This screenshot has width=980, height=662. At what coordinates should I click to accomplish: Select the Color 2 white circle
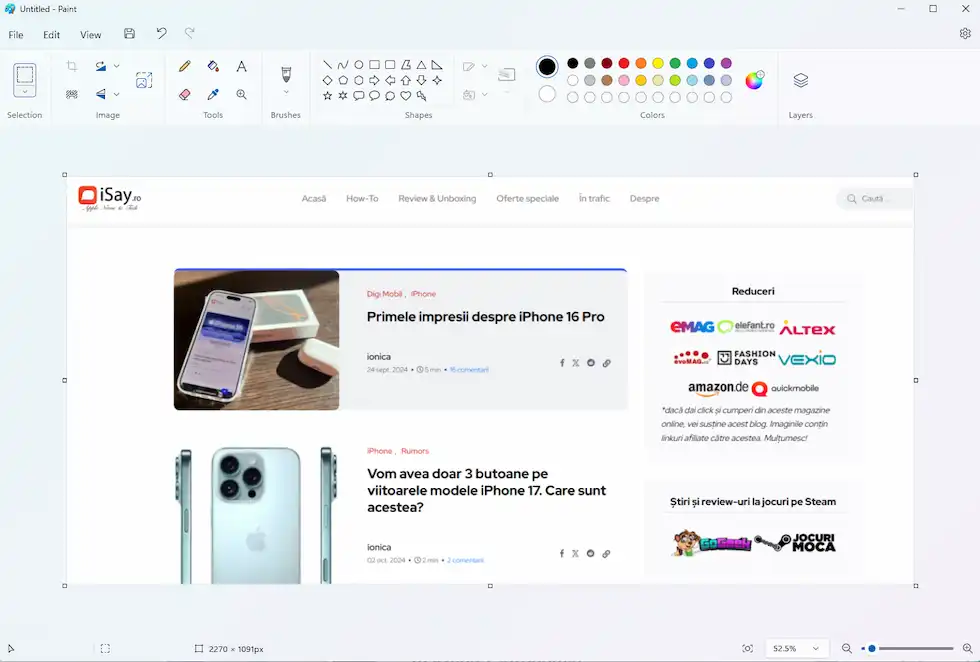point(547,94)
